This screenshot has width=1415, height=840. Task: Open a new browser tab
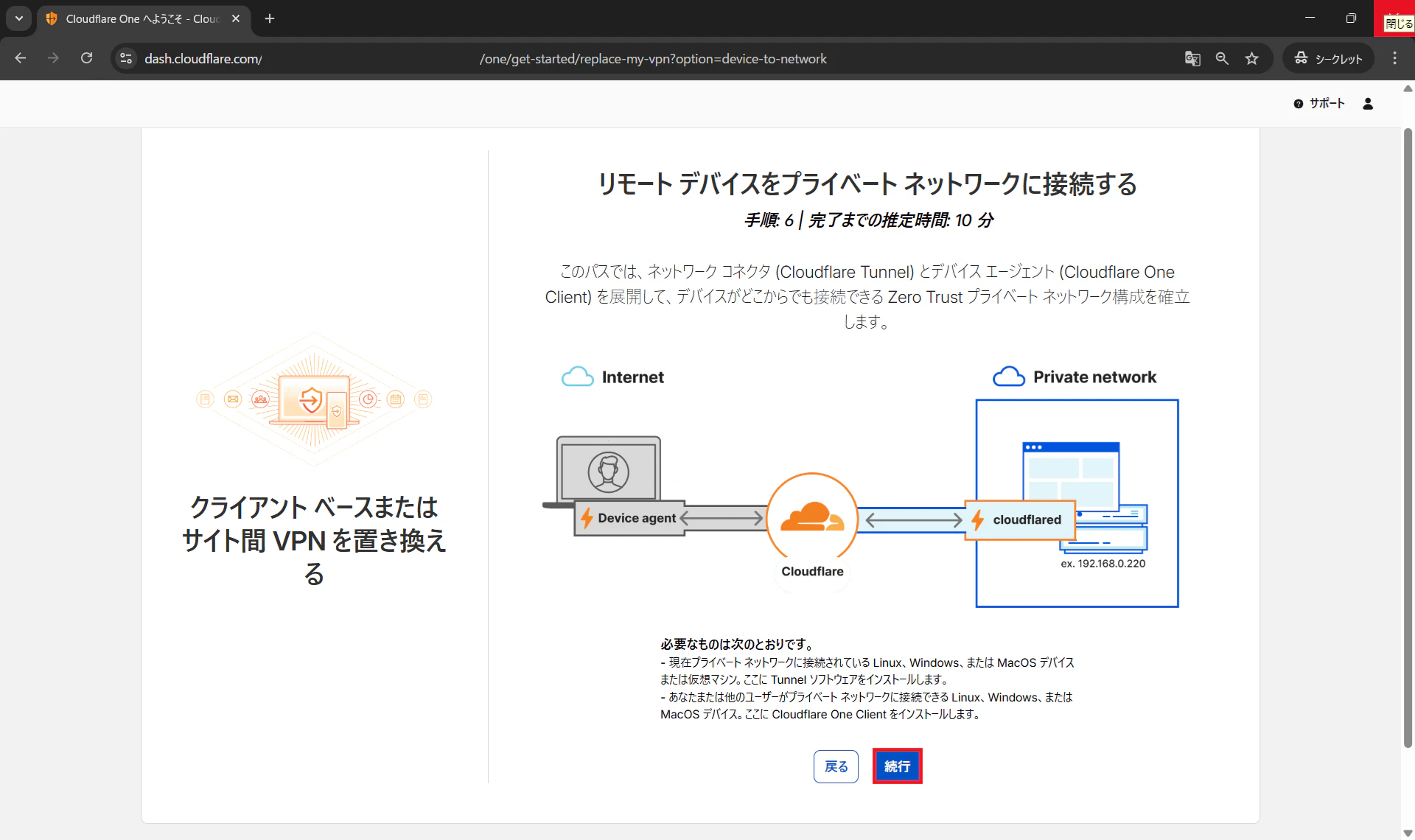[x=270, y=18]
